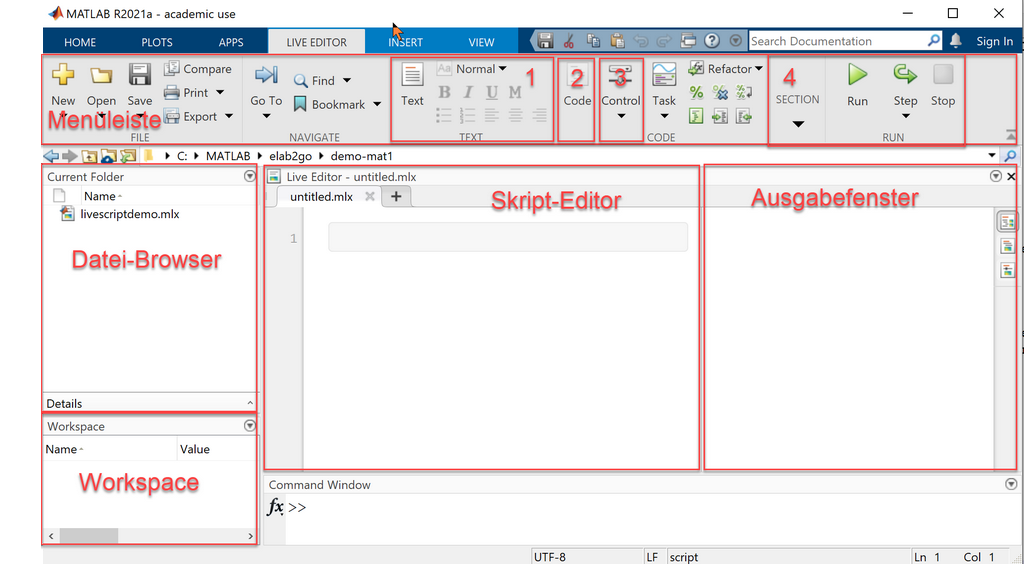Open the Workspace panel actions menu

[x=249, y=426]
